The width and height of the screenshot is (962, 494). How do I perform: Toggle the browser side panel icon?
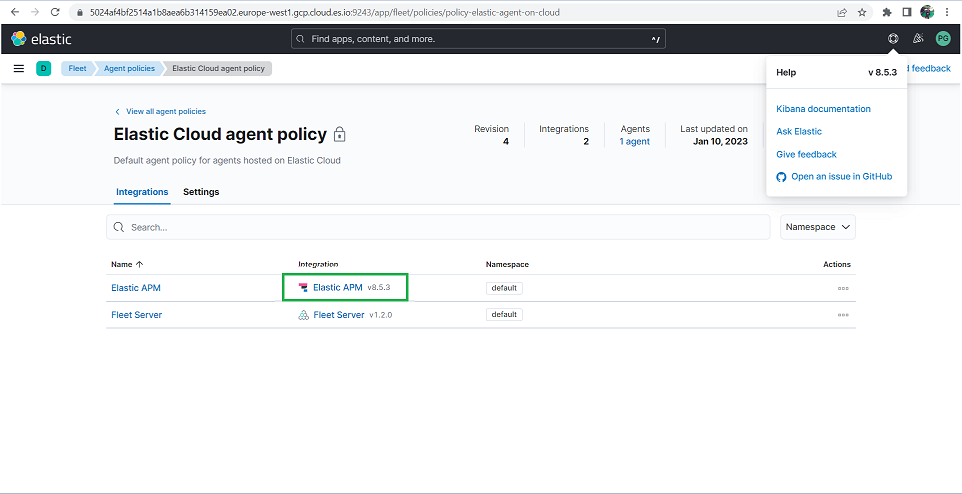click(907, 12)
